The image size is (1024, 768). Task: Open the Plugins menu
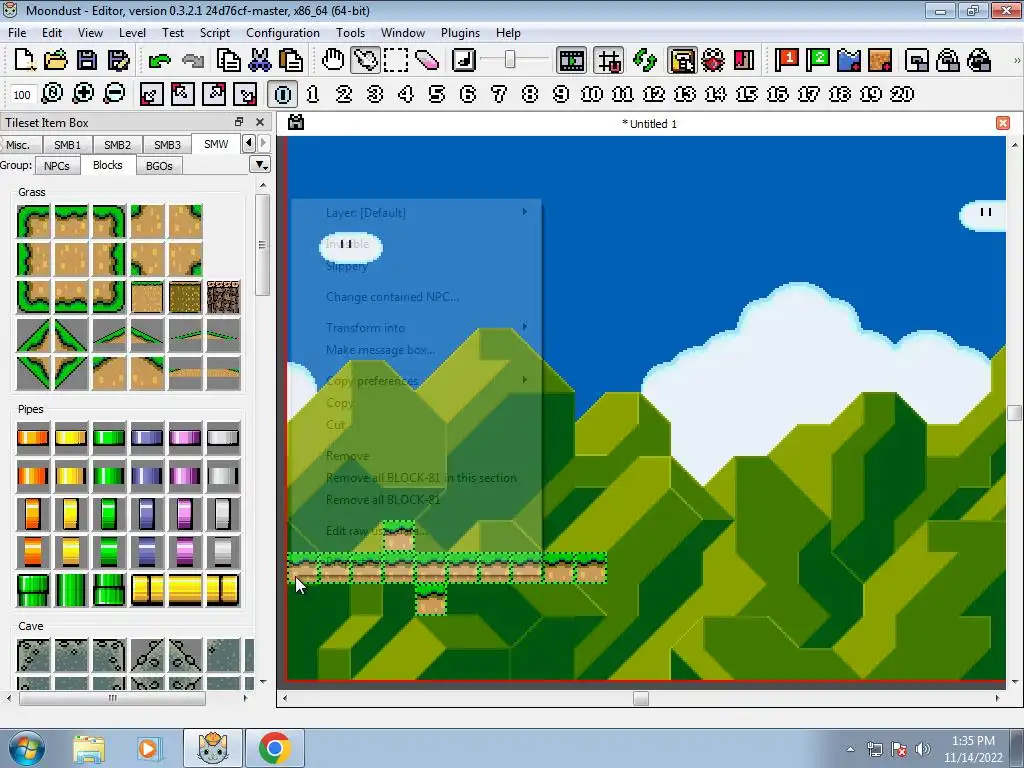click(460, 33)
